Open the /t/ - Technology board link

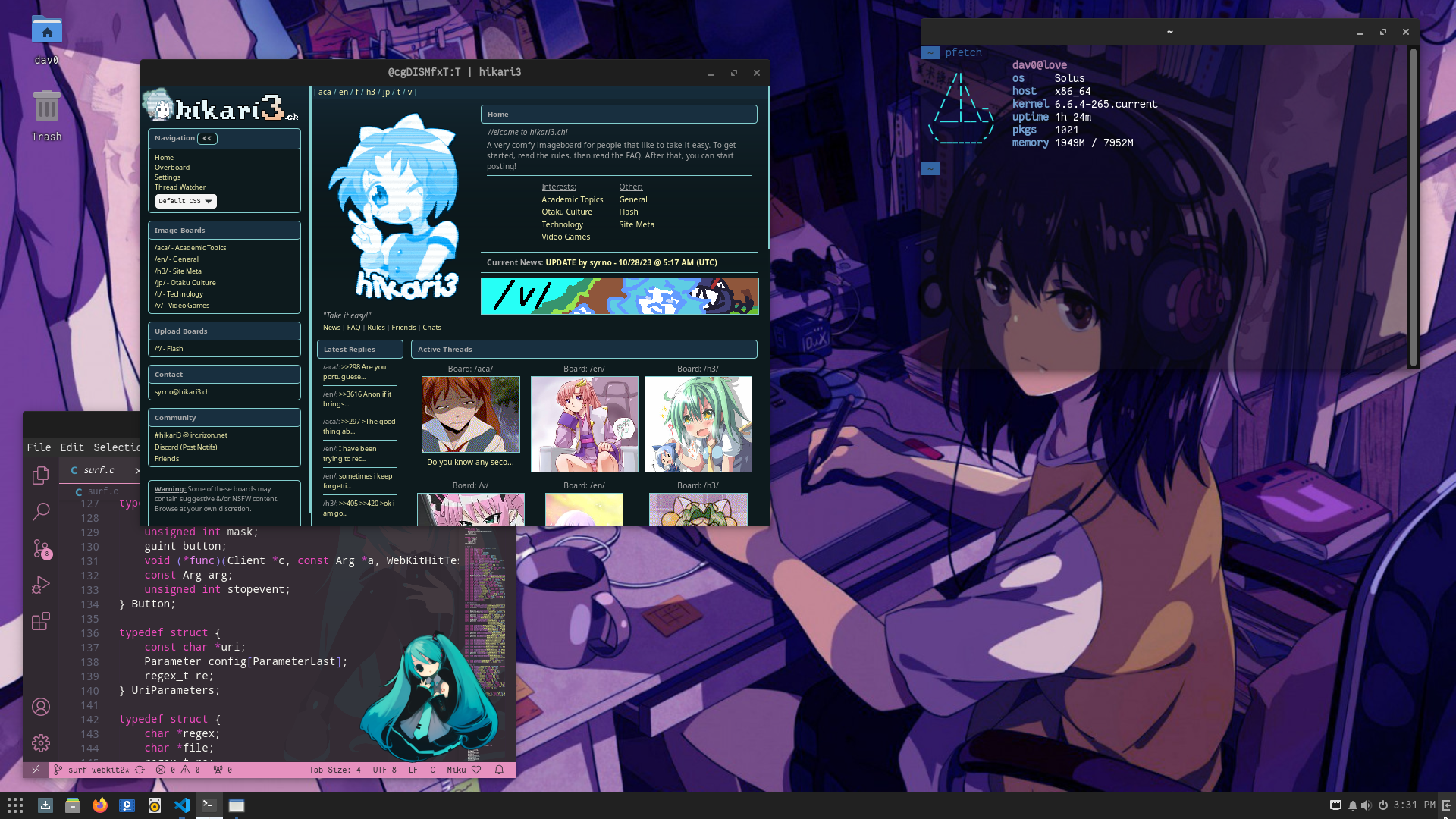point(179,294)
